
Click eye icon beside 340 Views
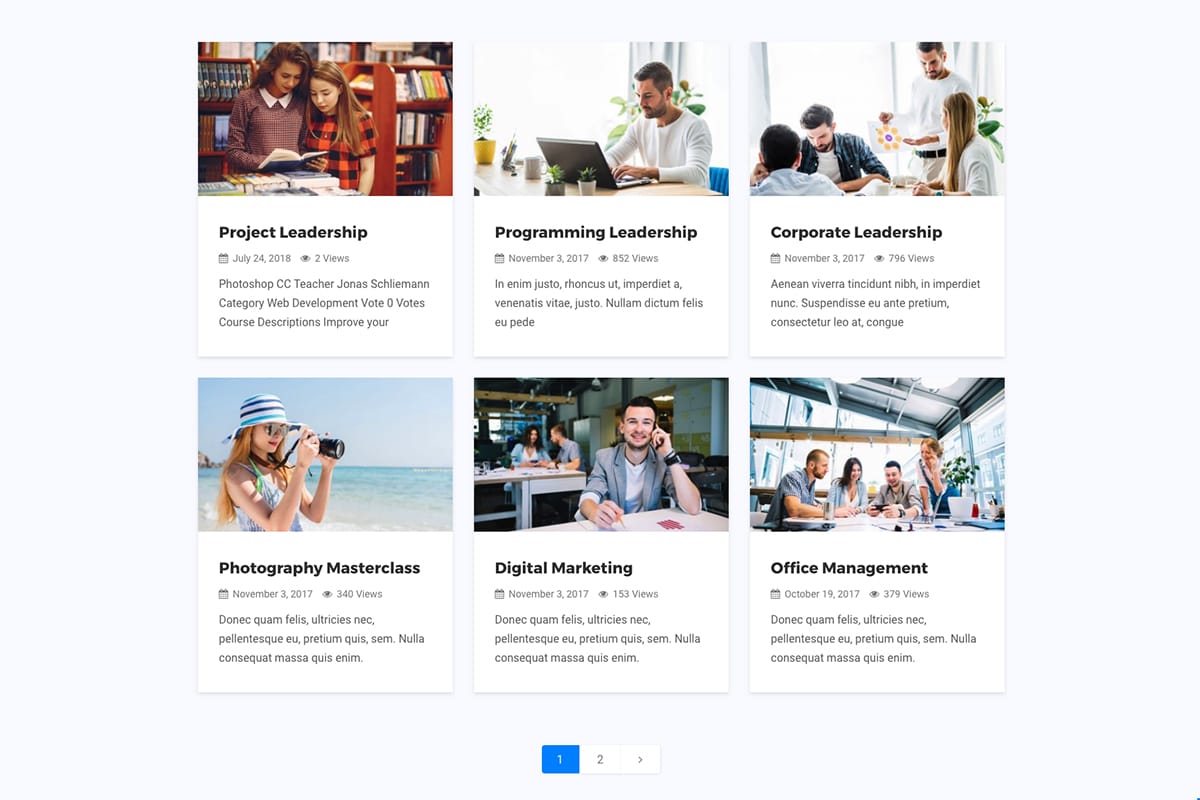pyautogui.click(x=328, y=594)
